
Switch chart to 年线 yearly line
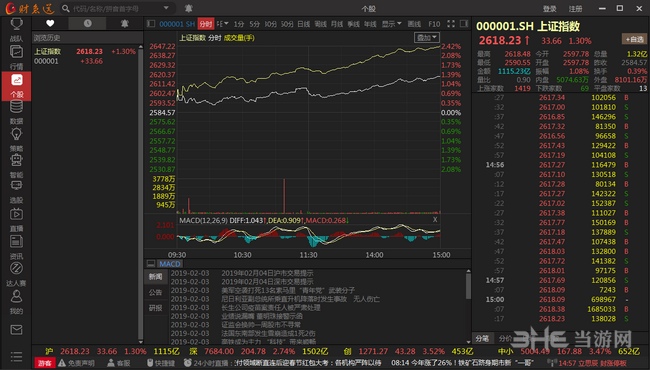[370, 24]
